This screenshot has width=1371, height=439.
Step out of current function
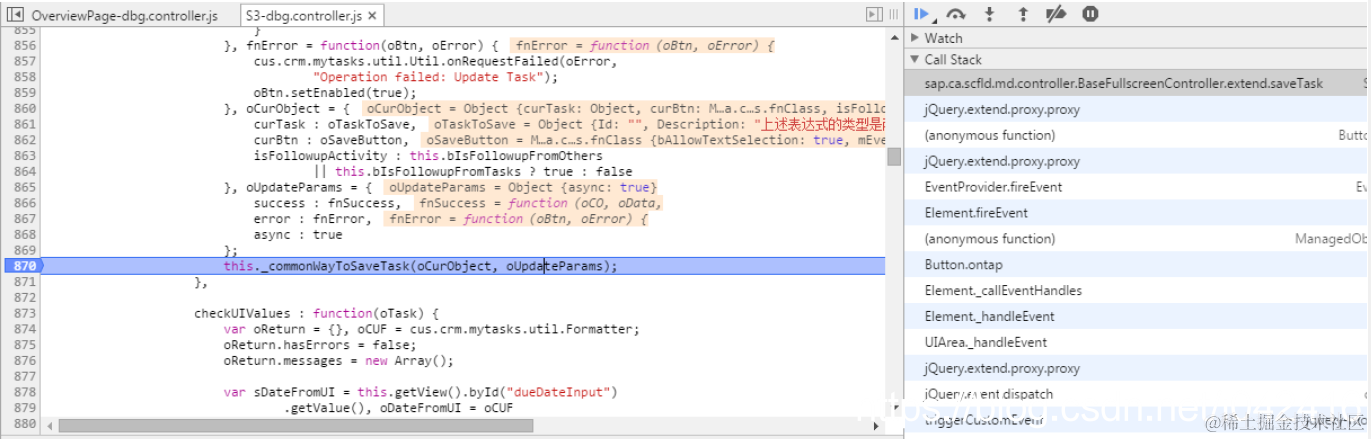tap(1023, 14)
